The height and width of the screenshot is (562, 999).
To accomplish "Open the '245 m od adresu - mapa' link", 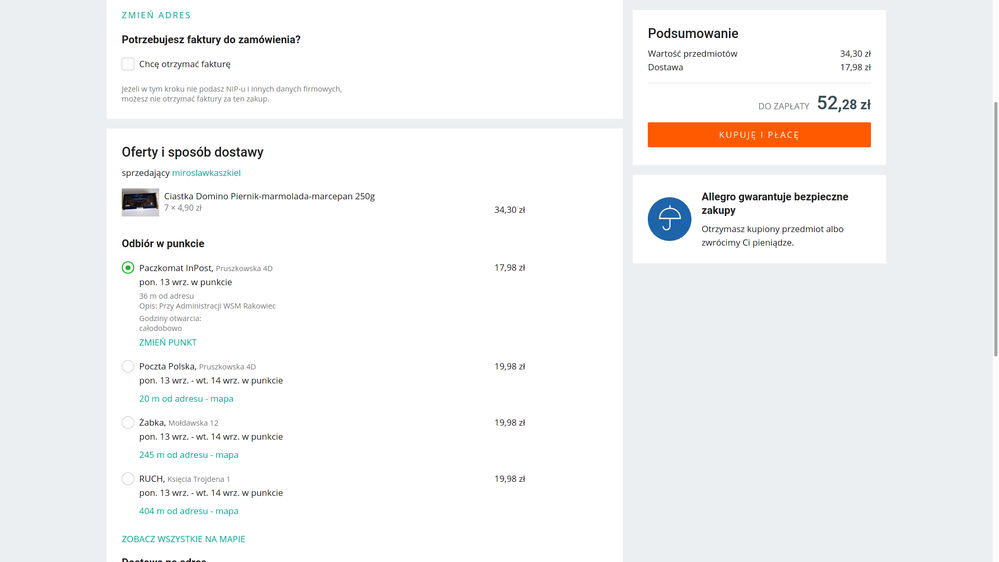I will click(189, 454).
